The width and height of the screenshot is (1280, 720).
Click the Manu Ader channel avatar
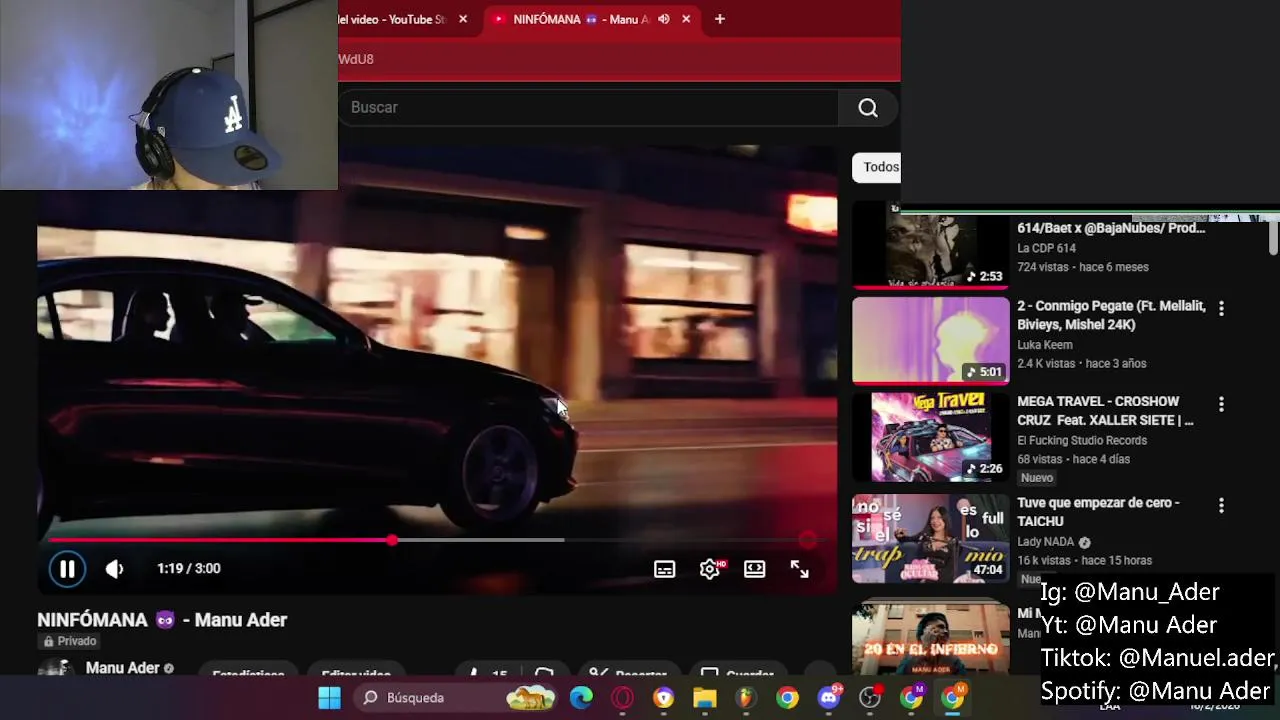tap(55, 668)
